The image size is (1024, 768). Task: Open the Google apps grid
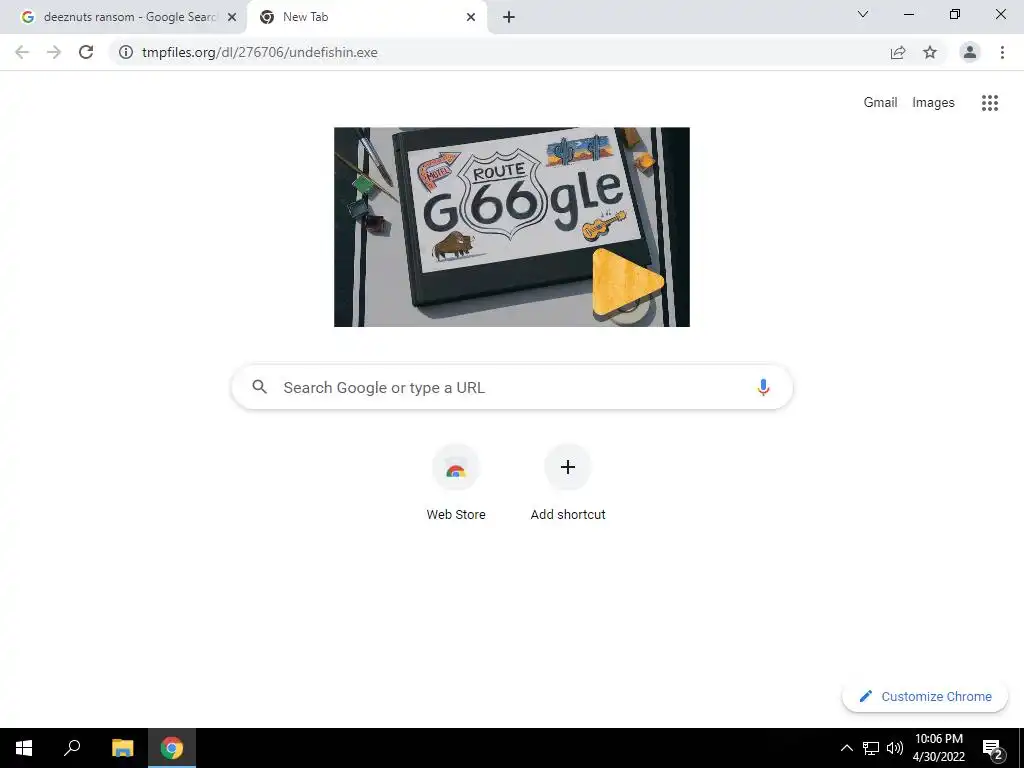tap(990, 103)
